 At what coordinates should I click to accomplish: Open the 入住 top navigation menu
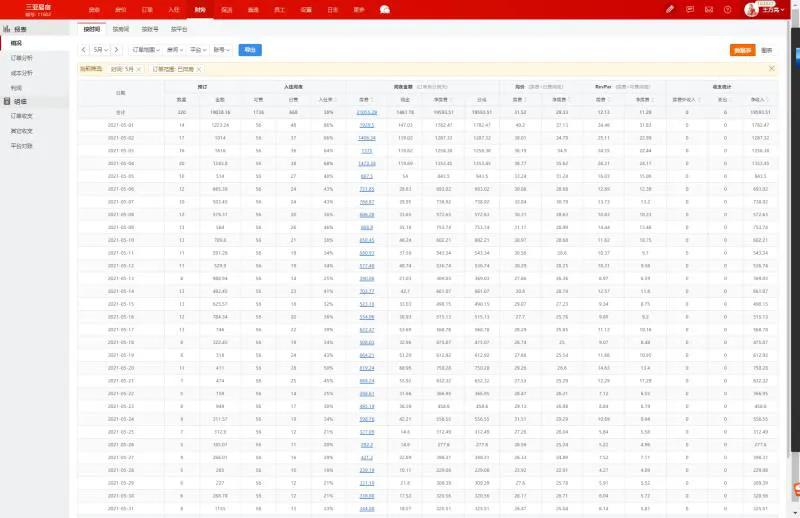tap(173, 10)
